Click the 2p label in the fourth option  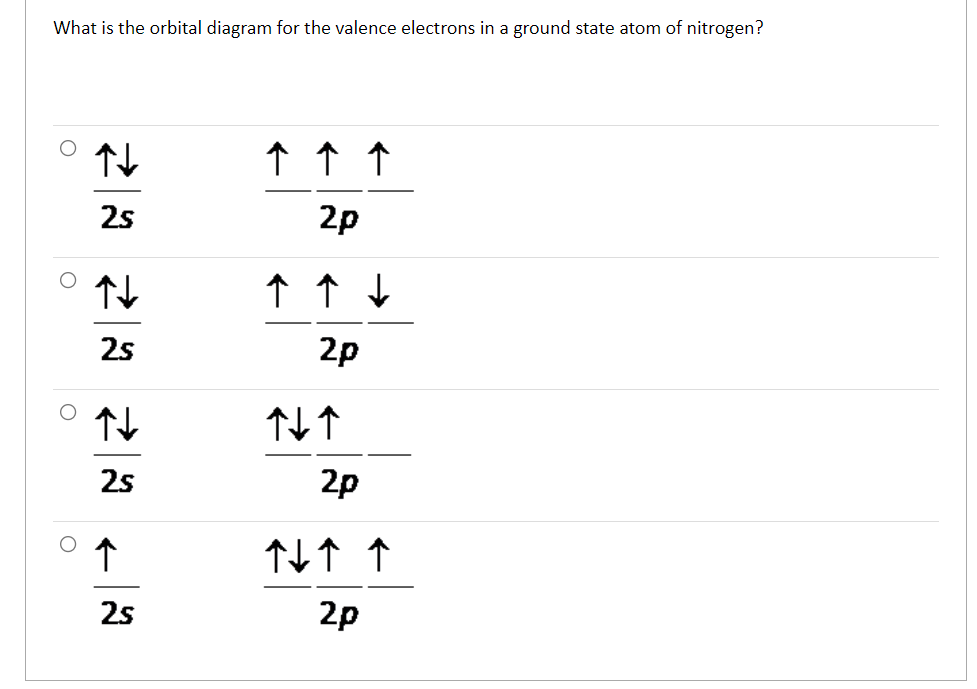coord(339,612)
